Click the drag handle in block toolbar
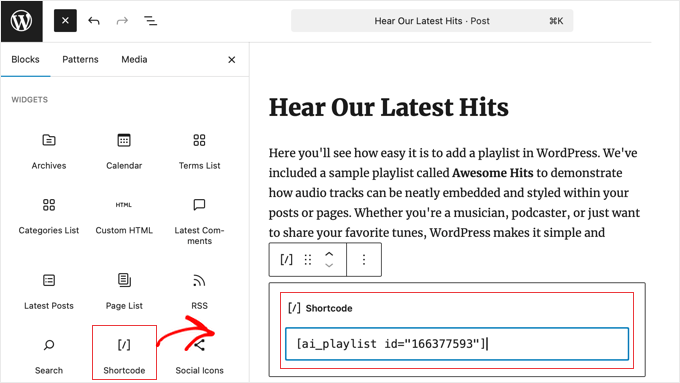This screenshot has width=680, height=383. [308, 259]
